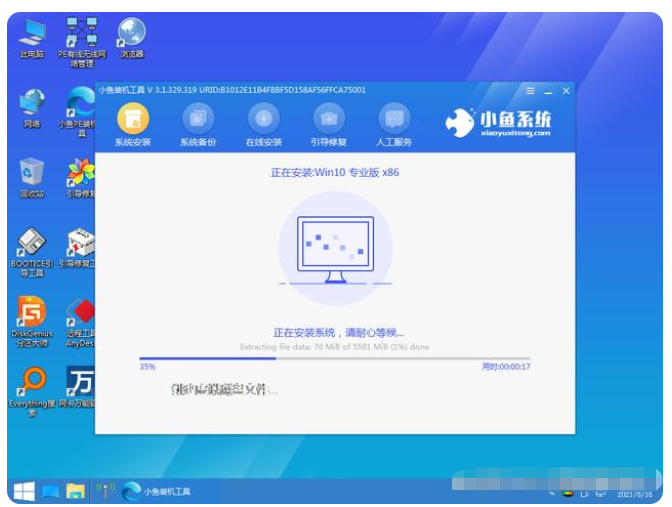Open AnyDesk remote tool shortcut

[81, 315]
